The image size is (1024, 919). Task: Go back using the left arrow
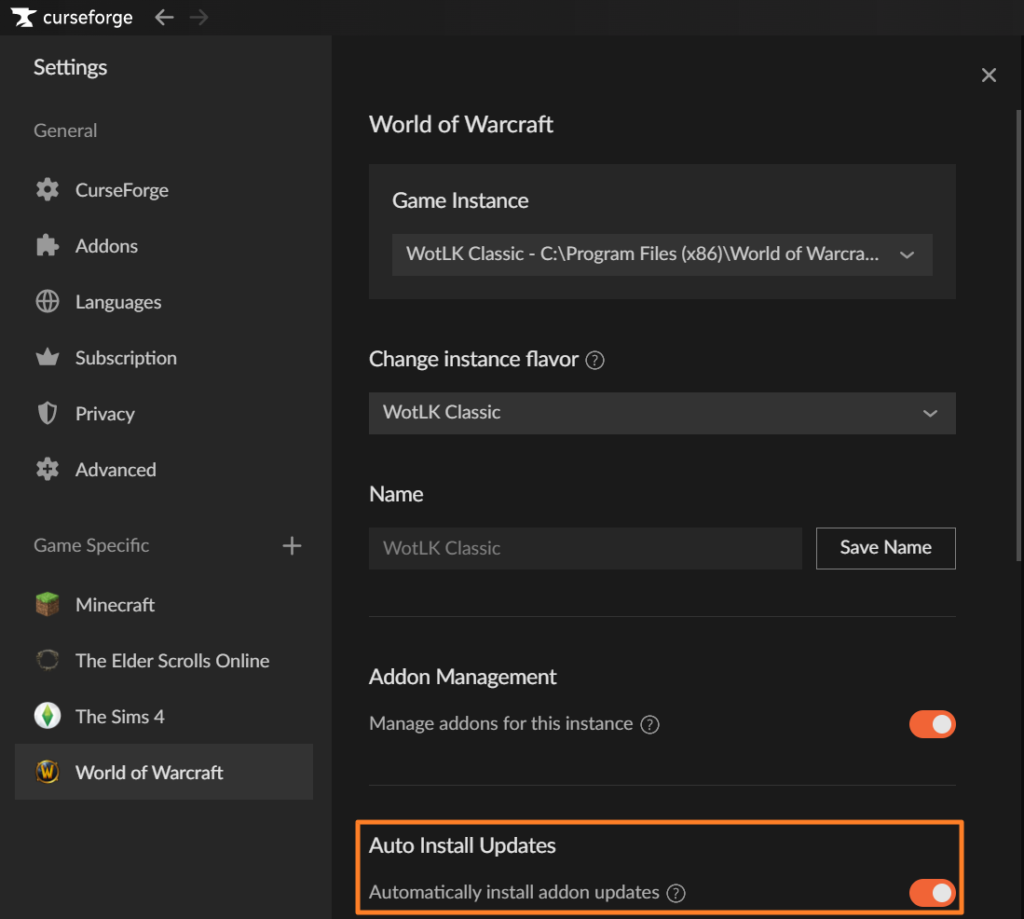point(164,18)
